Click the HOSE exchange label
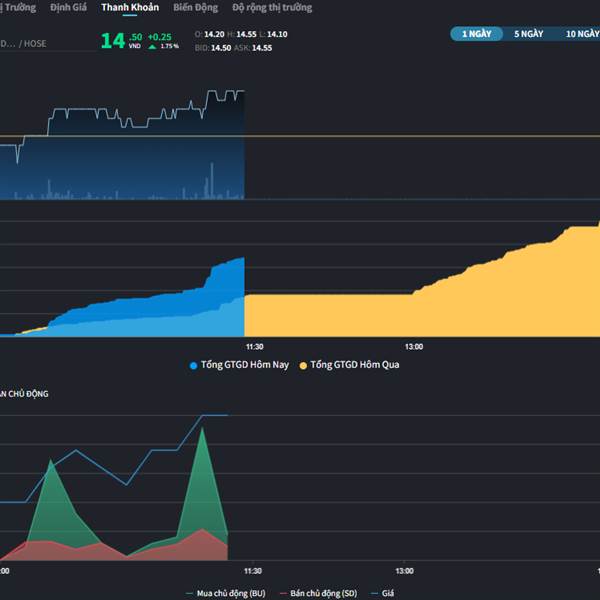 pos(35,44)
